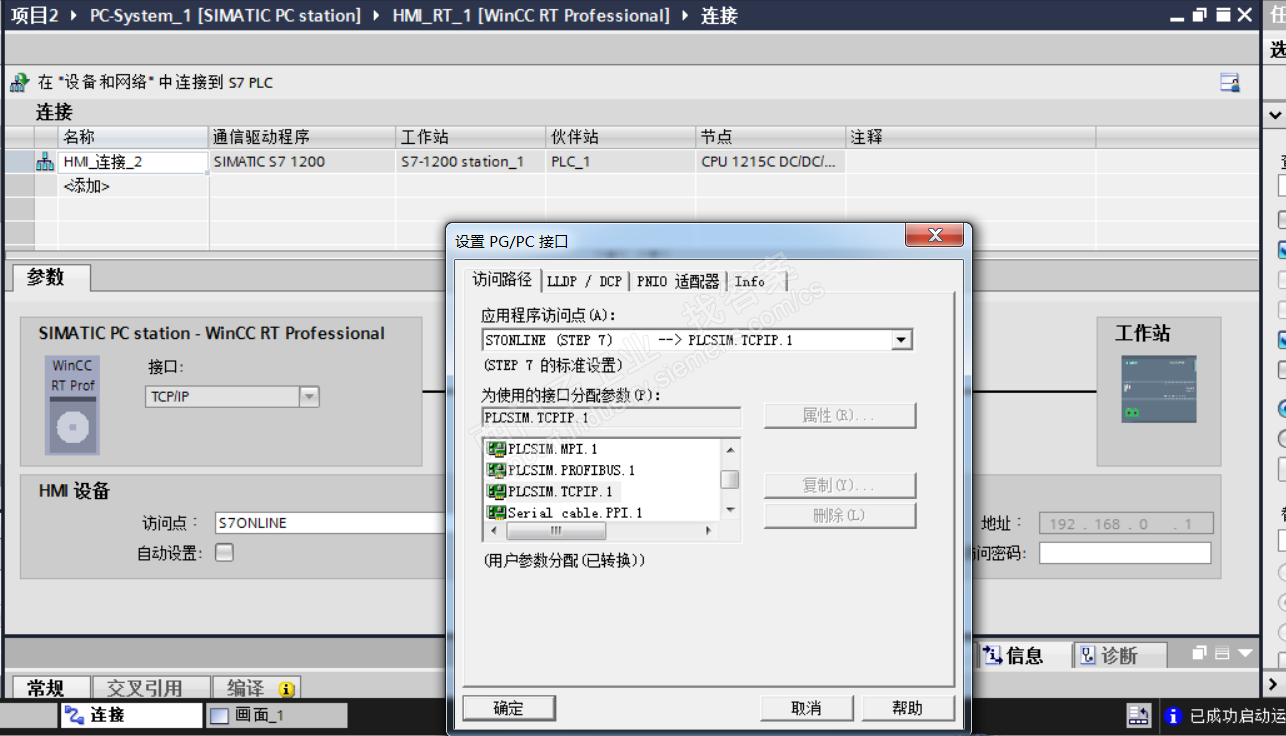Click the 取消 button

pos(806,708)
